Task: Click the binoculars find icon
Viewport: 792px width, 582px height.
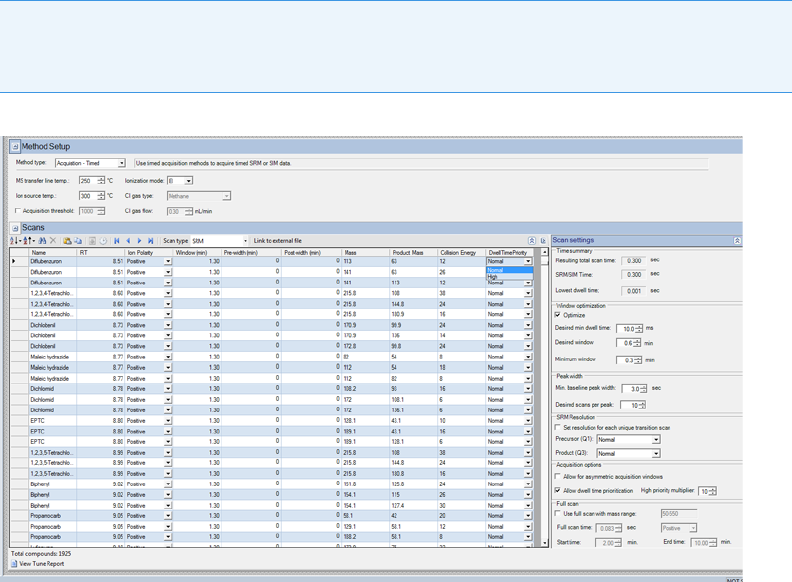Action: [x=43, y=241]
